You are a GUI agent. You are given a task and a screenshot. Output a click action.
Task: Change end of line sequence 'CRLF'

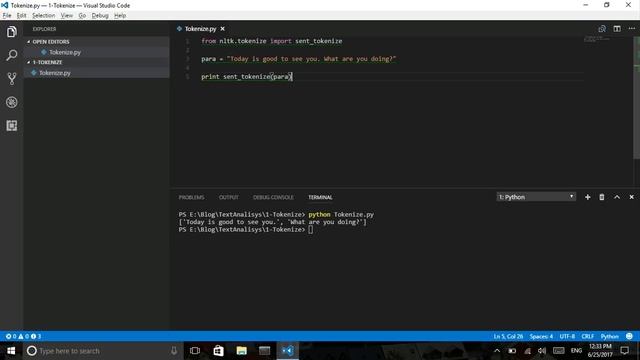587,336
